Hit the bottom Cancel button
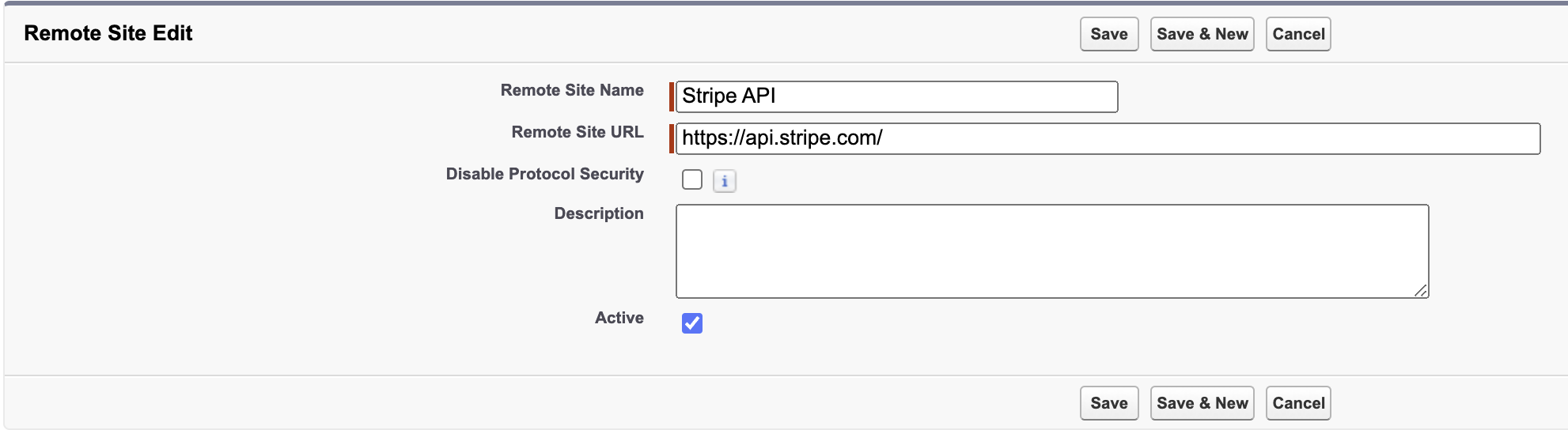 pos(1297,403)
